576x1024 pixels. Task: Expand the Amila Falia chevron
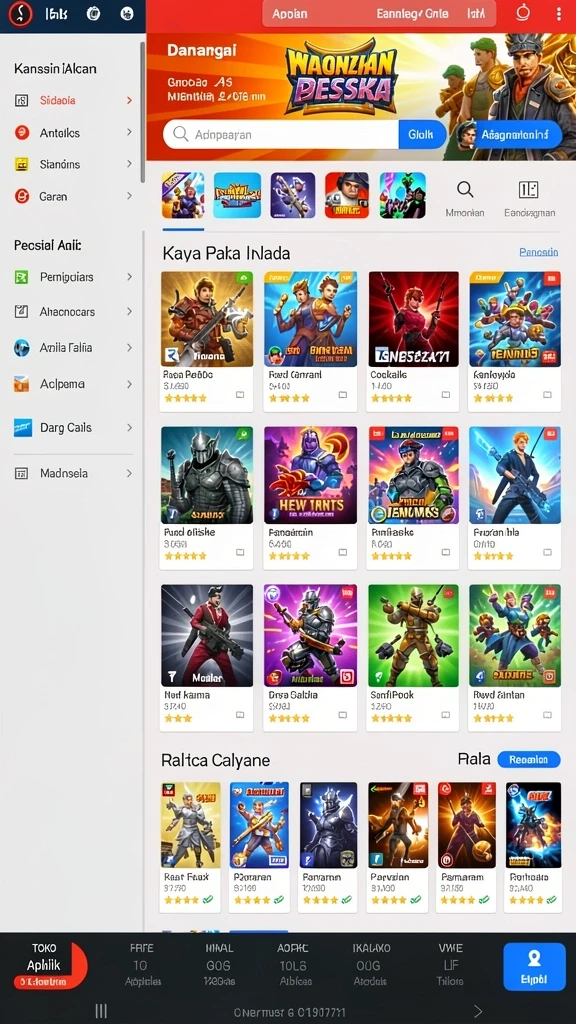point(129,347)
